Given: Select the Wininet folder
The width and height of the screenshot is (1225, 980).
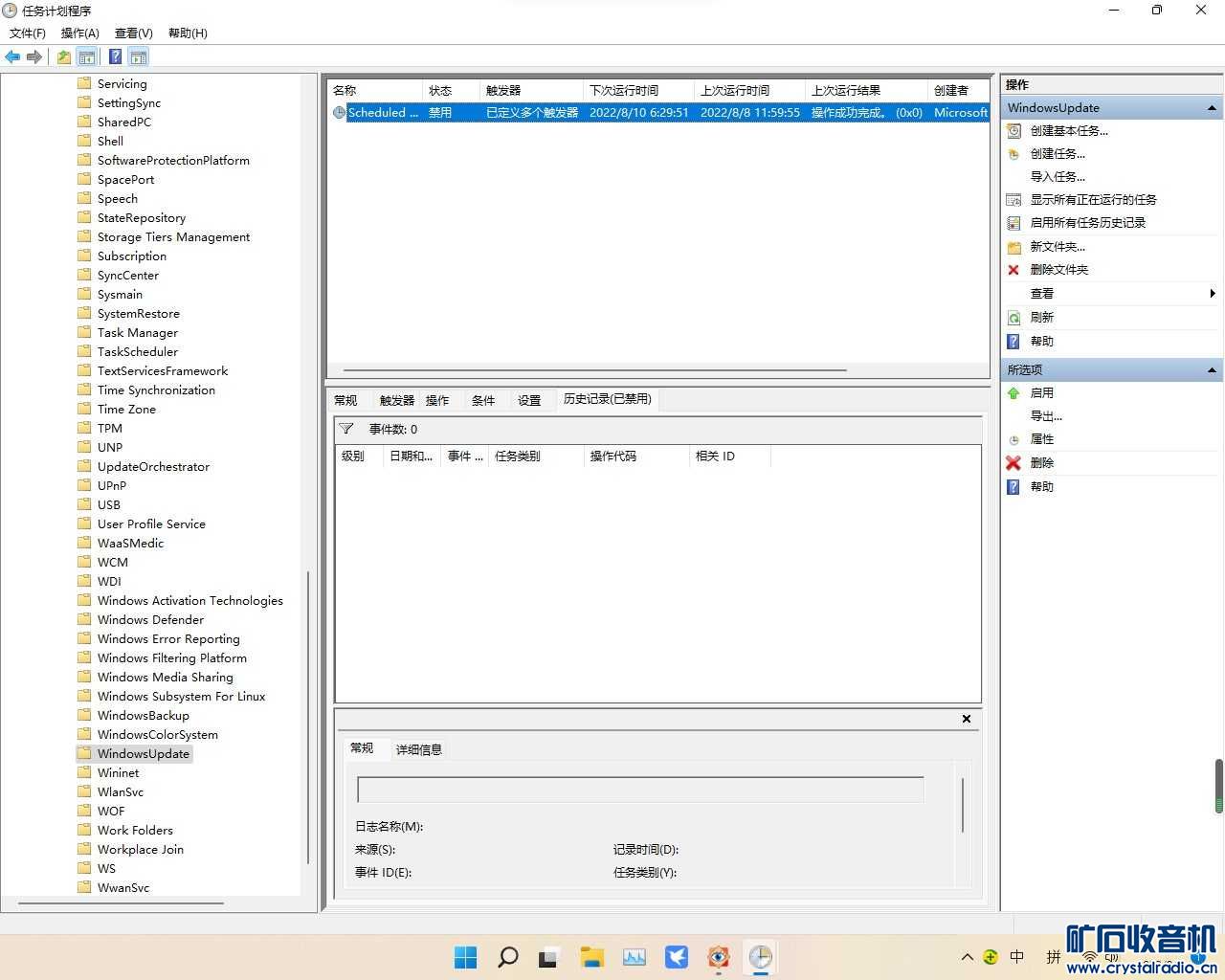Looking at the screenshot, I should tap(118, 772).
